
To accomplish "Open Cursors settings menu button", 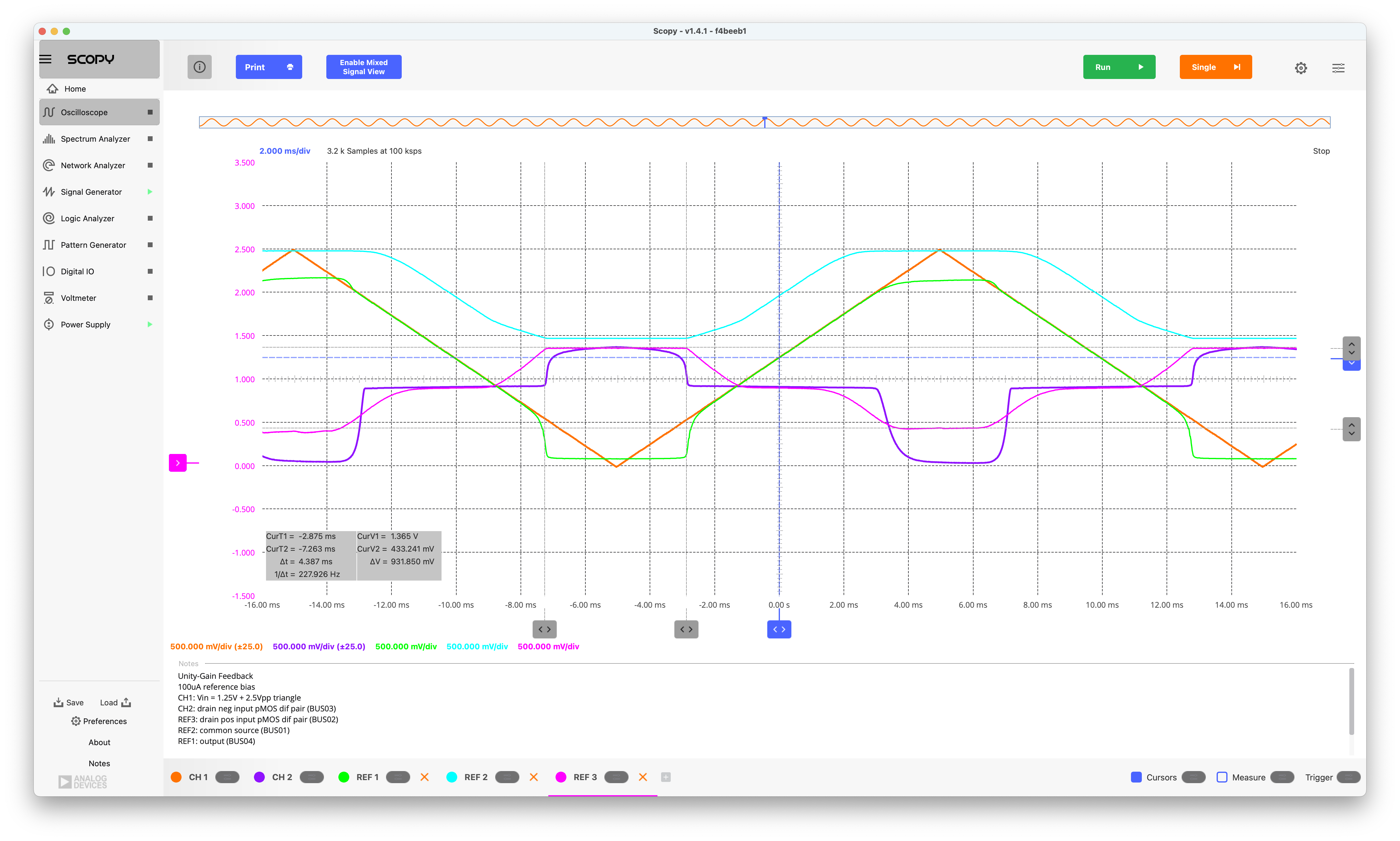I will 1194,777.
